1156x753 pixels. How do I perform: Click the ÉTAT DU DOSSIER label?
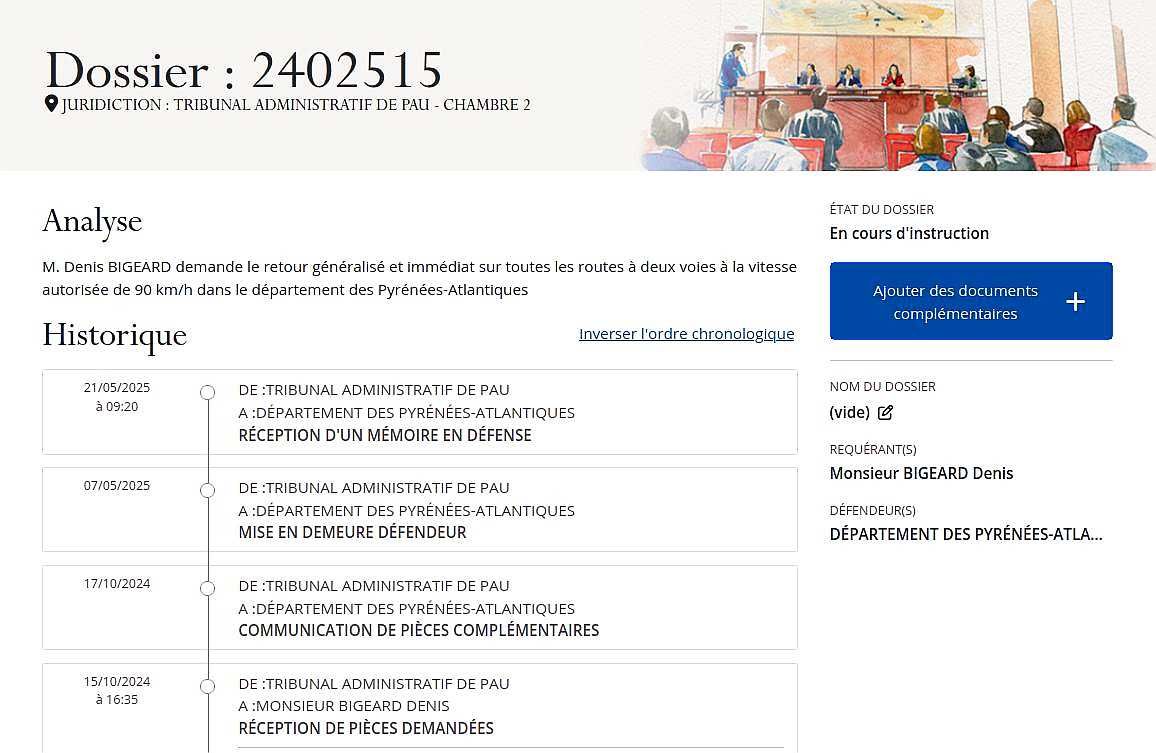[x=882, y=210]
